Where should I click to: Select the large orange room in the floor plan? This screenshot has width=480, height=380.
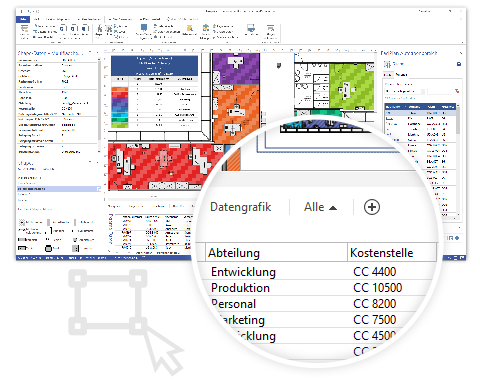(236, 113)
